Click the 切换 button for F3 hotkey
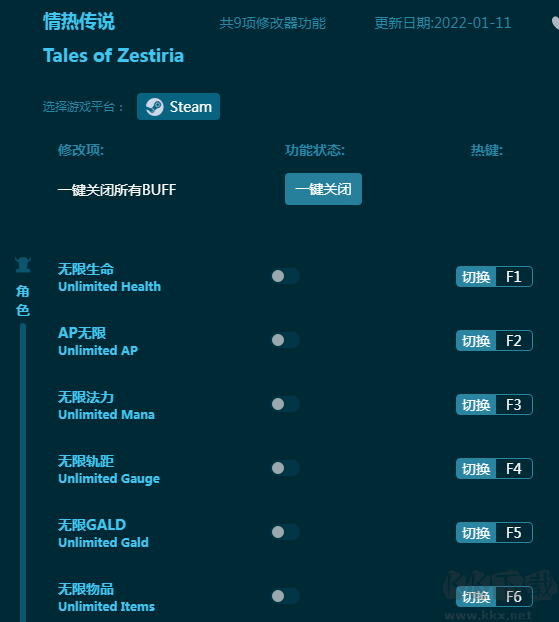The image size is (559, 622). pos(476,405)
